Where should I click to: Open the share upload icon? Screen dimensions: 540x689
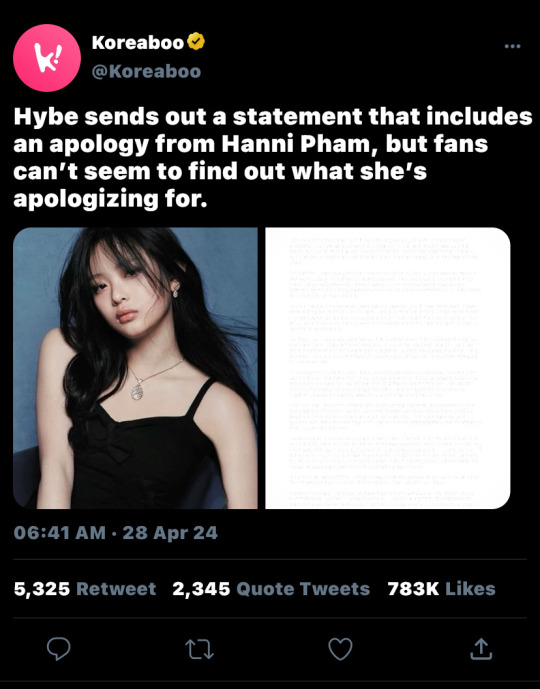click(x=481, y=649)
